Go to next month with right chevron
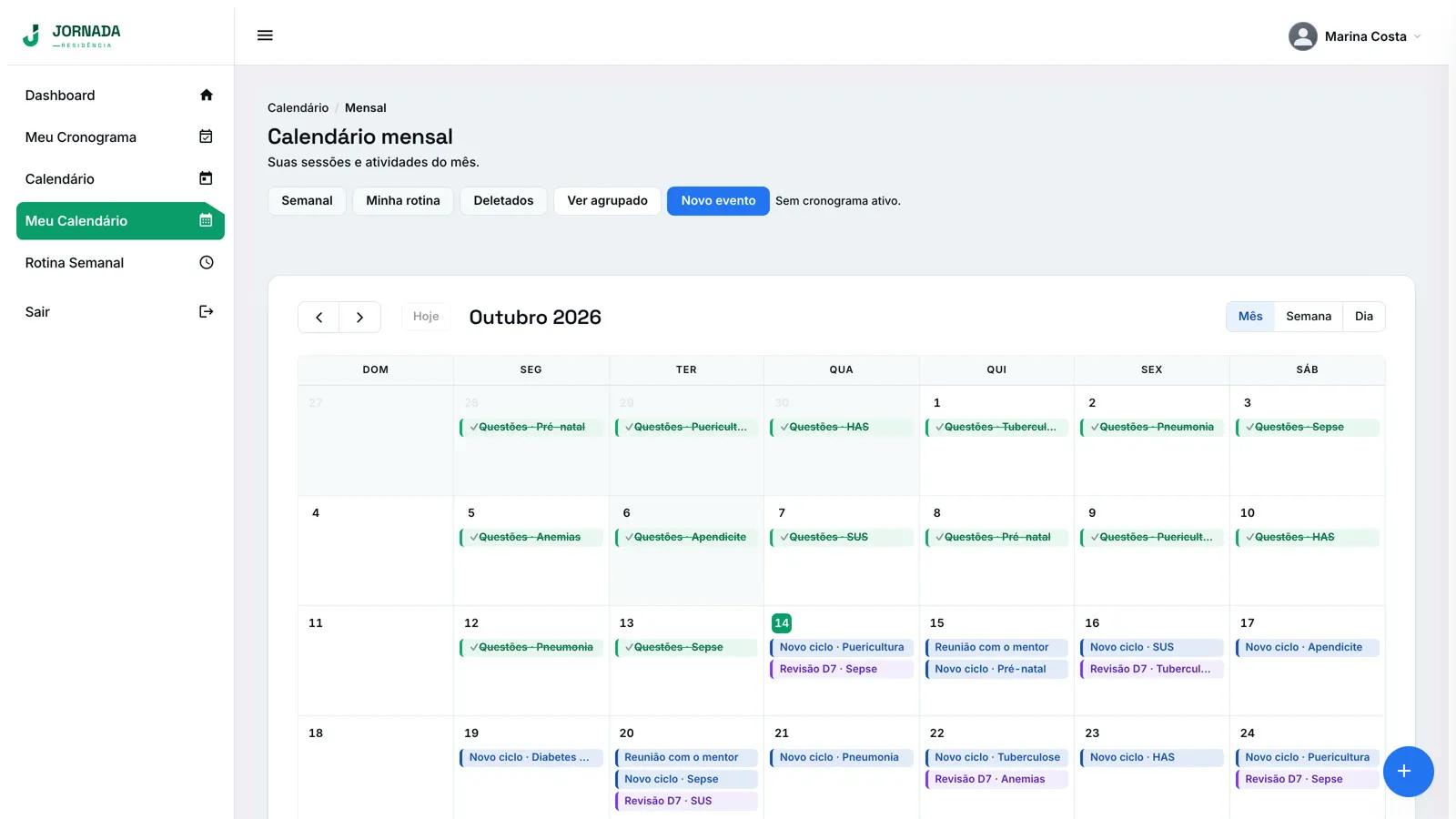1456x819 pixels. coord(359,317)
